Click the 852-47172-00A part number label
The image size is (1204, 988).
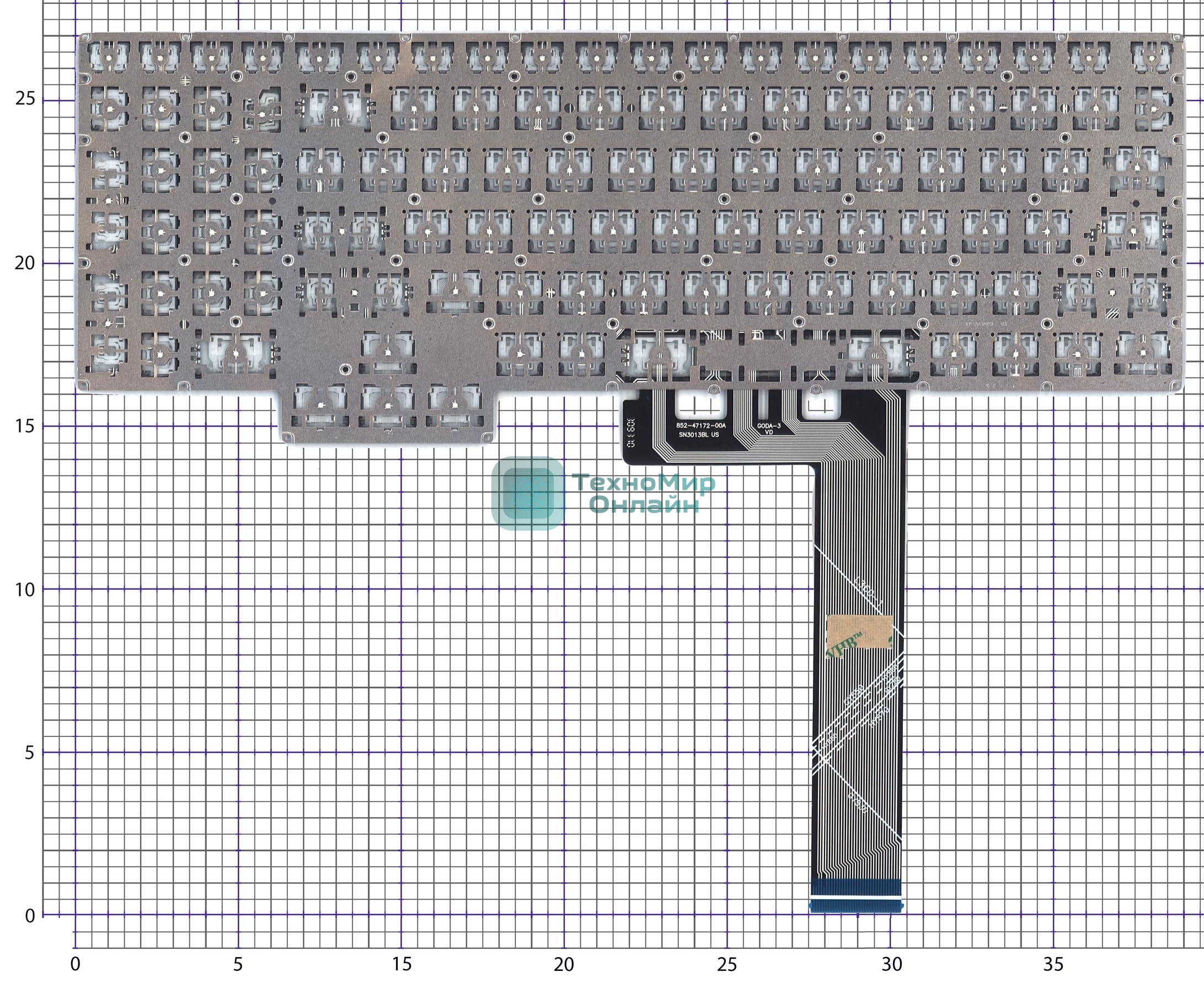pyautogui.click(x=700, y=425)
